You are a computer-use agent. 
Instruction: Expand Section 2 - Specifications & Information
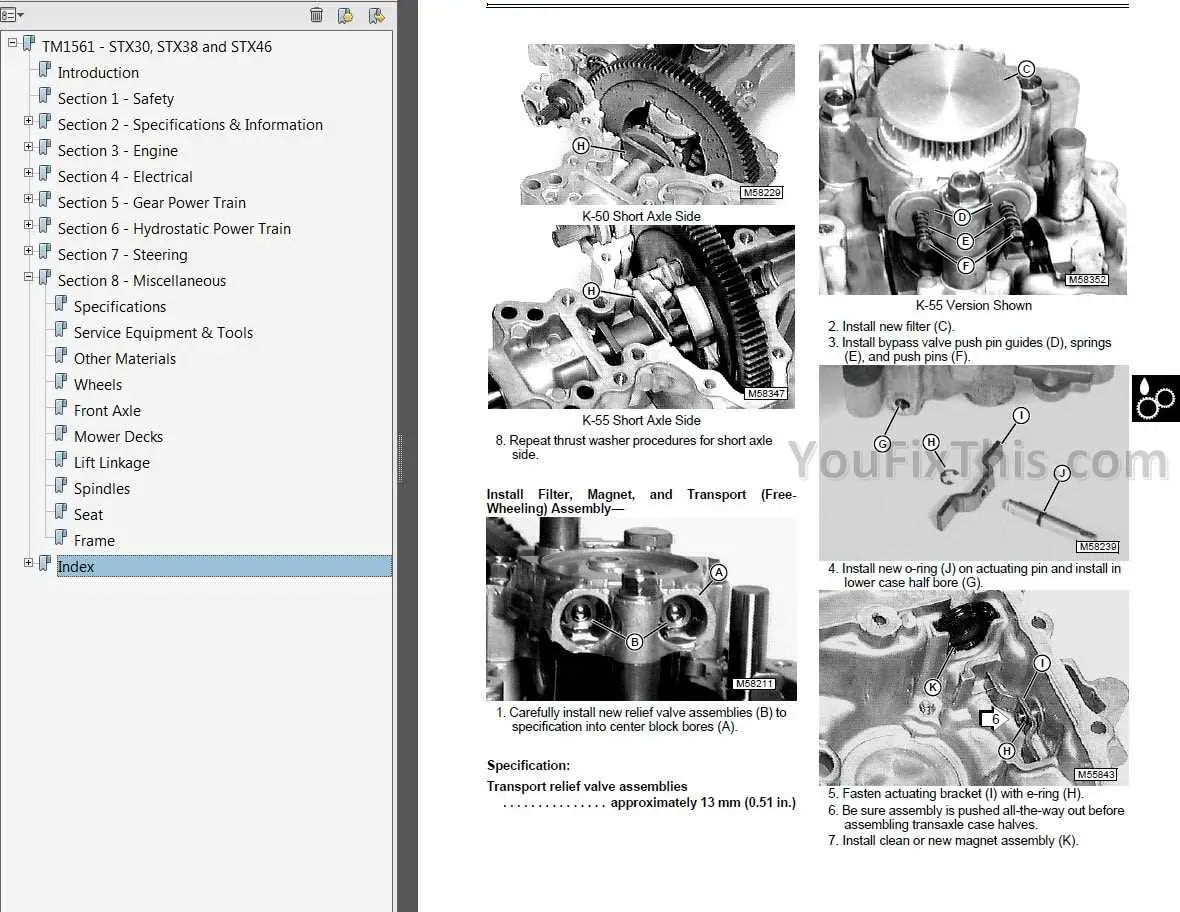[28, 120]
